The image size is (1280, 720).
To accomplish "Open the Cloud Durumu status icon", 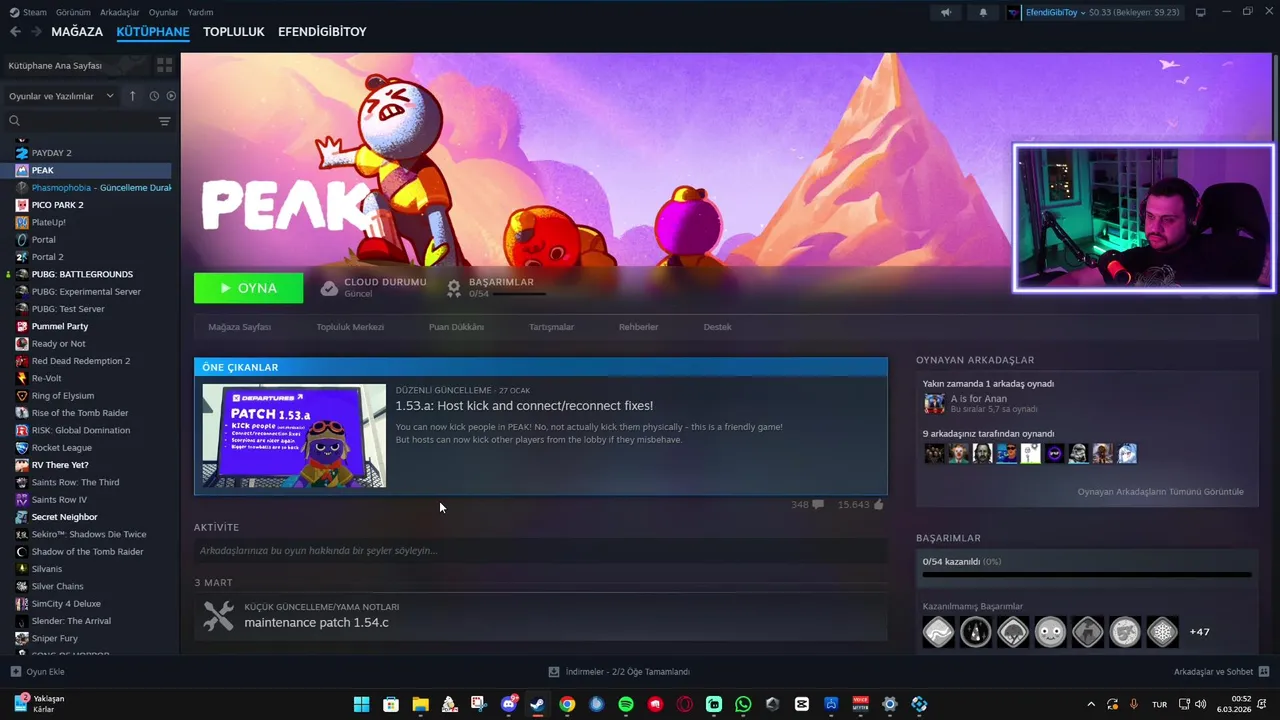I will 329,288.
